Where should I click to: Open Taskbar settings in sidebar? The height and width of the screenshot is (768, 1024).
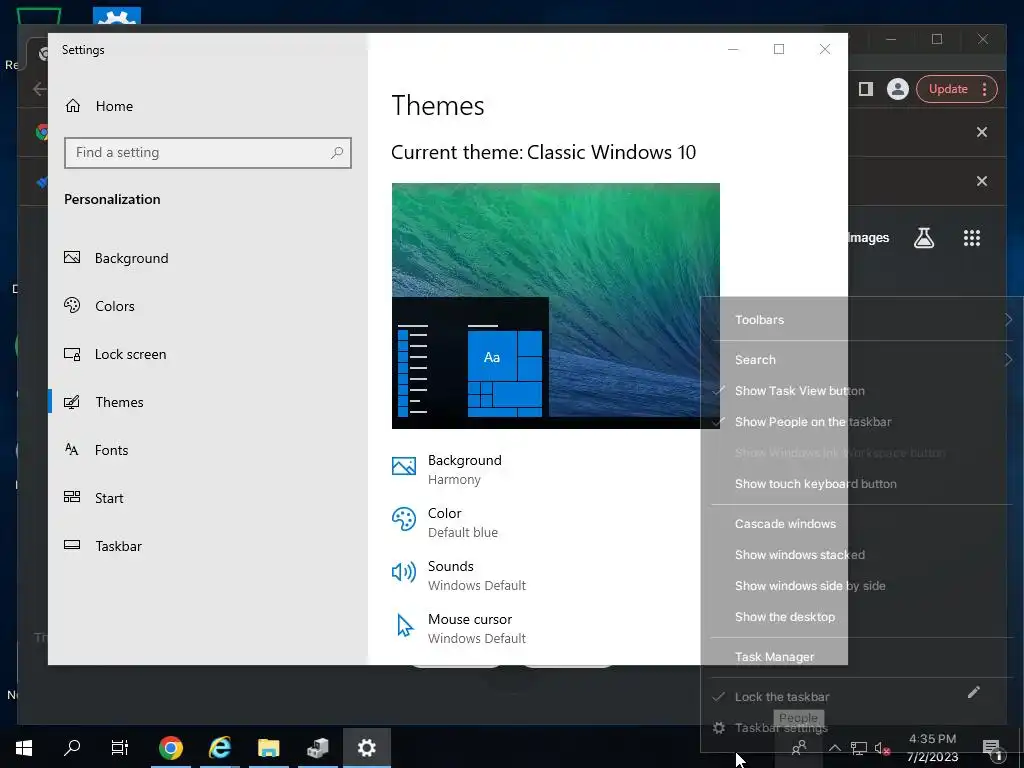103,546
